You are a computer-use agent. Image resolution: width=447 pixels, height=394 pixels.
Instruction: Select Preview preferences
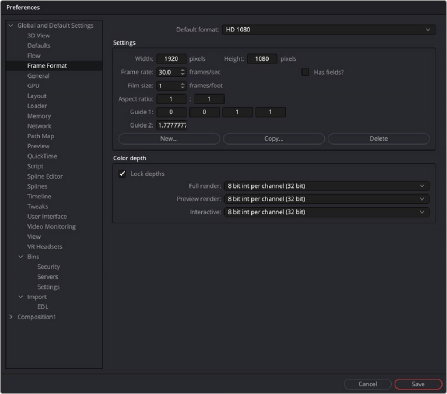(x=38, y=146)
